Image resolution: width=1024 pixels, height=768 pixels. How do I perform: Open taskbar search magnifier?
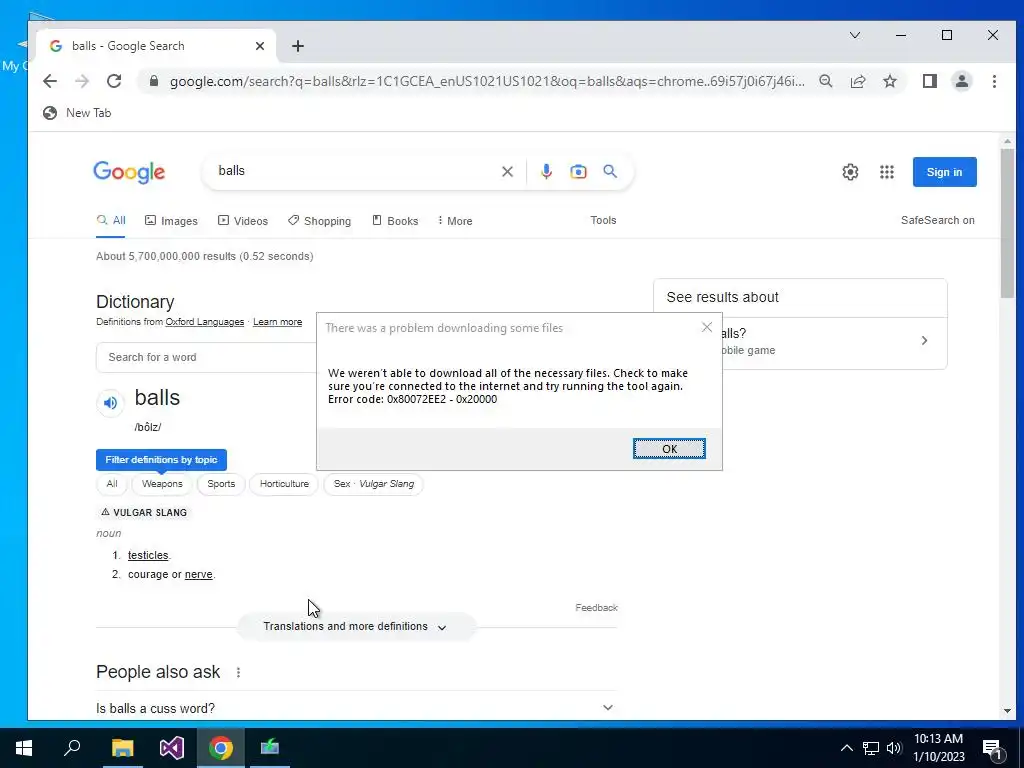[72, 748]
